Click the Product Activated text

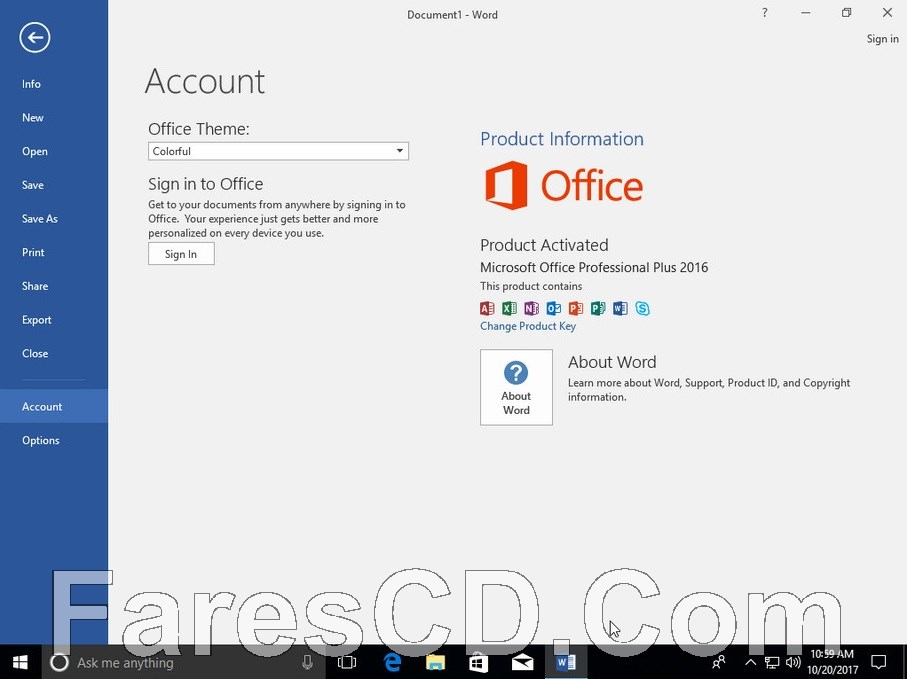point(544,245)
